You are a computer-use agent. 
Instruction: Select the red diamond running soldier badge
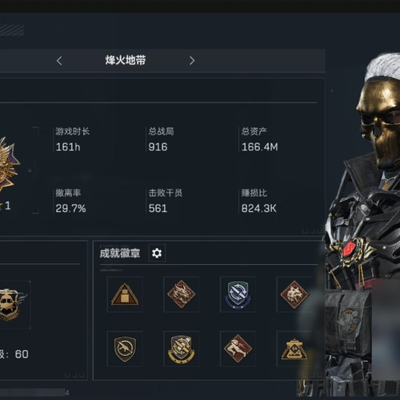[238, 349]
